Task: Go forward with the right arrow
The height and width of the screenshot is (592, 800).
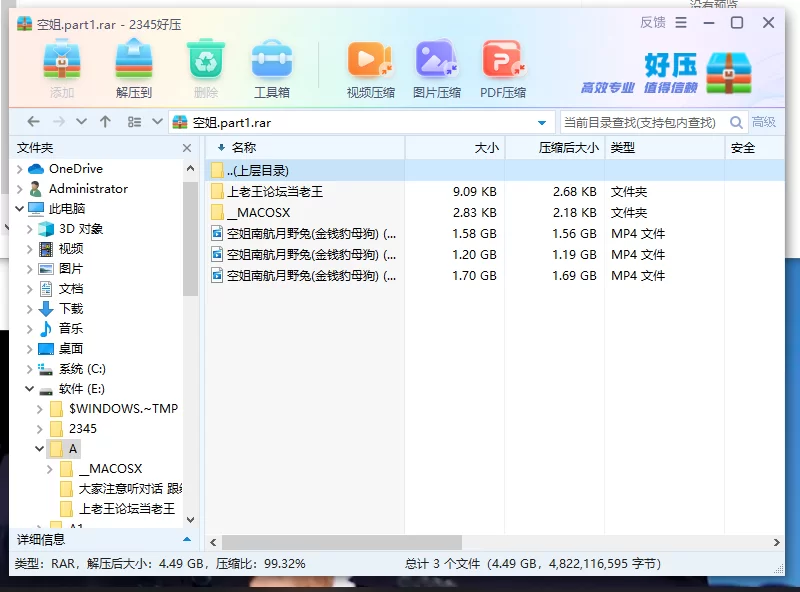Action: (x=59, y=121)
